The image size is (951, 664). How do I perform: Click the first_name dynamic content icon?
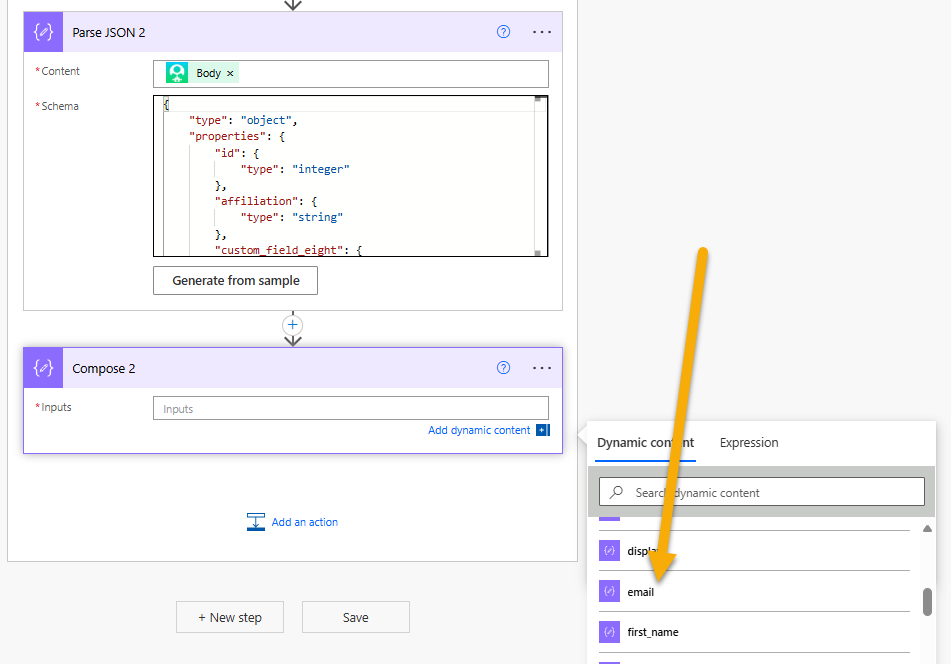610,632
